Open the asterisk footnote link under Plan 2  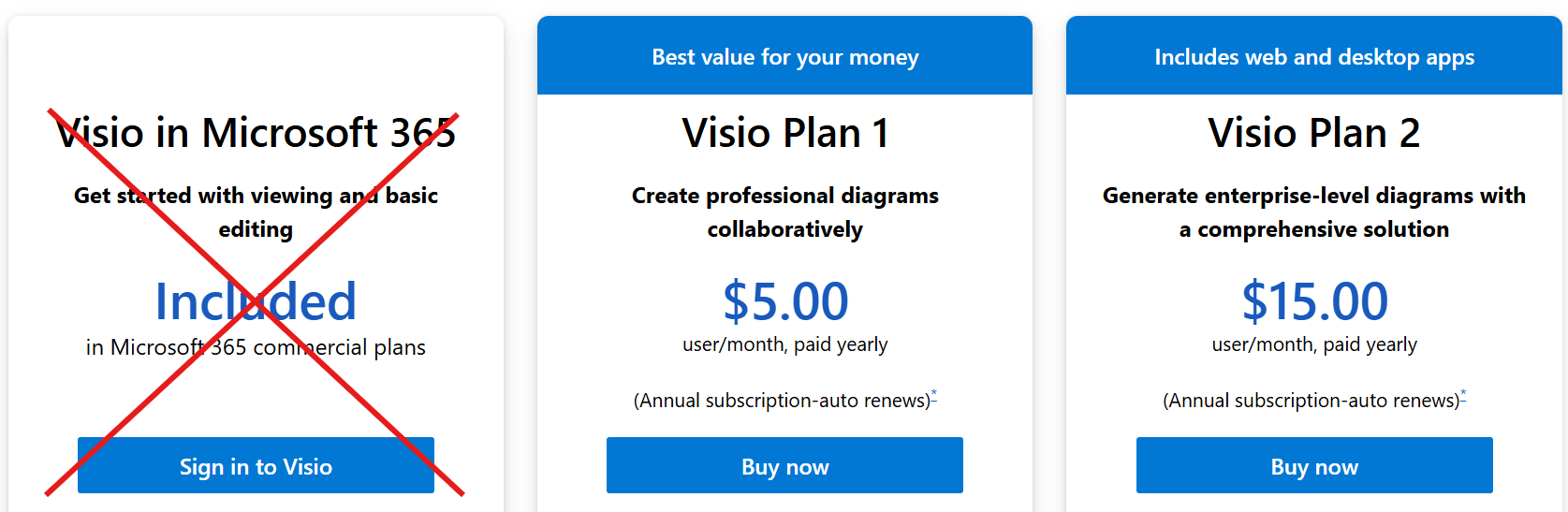(x=1463, y=396)
